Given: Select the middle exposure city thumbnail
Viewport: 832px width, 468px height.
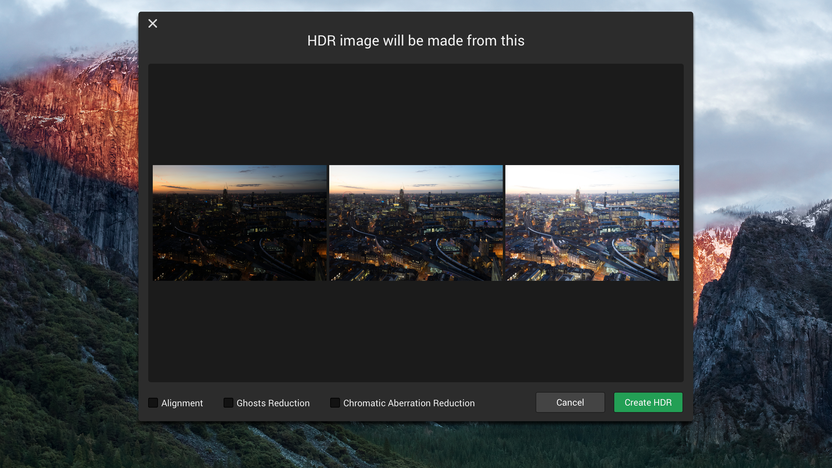Looking at the screenshot, I should (x=416, y=223).
